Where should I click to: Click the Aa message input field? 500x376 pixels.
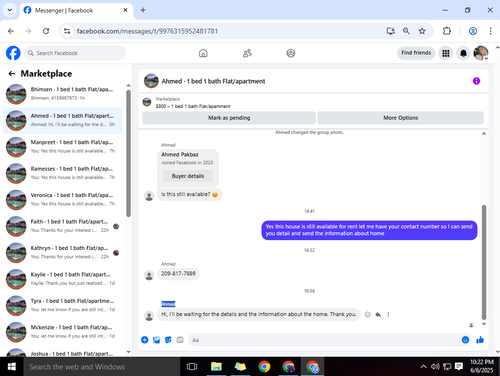click(x=325, y=340)
